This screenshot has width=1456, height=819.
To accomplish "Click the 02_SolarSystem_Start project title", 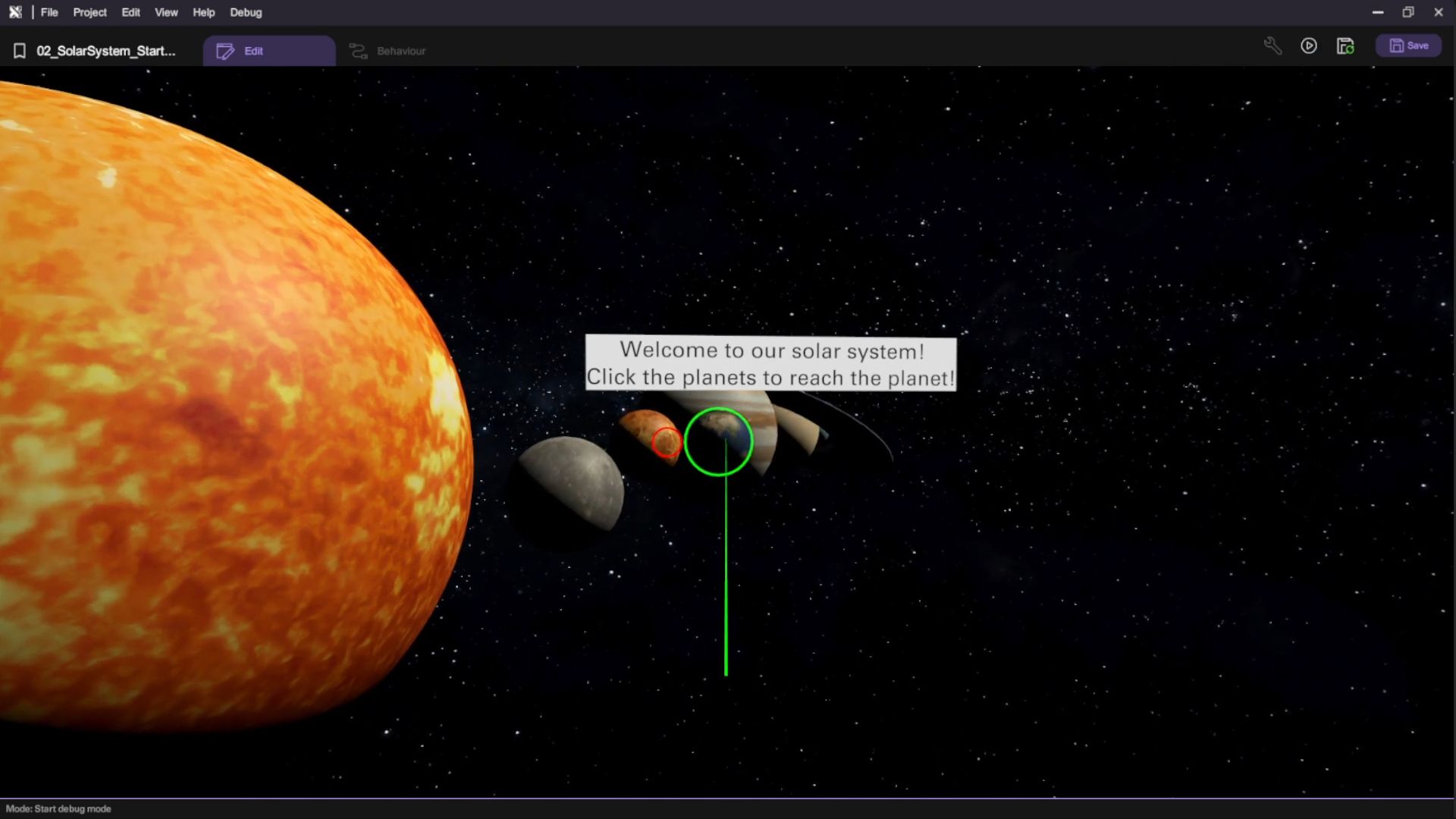I will (105, 51).
